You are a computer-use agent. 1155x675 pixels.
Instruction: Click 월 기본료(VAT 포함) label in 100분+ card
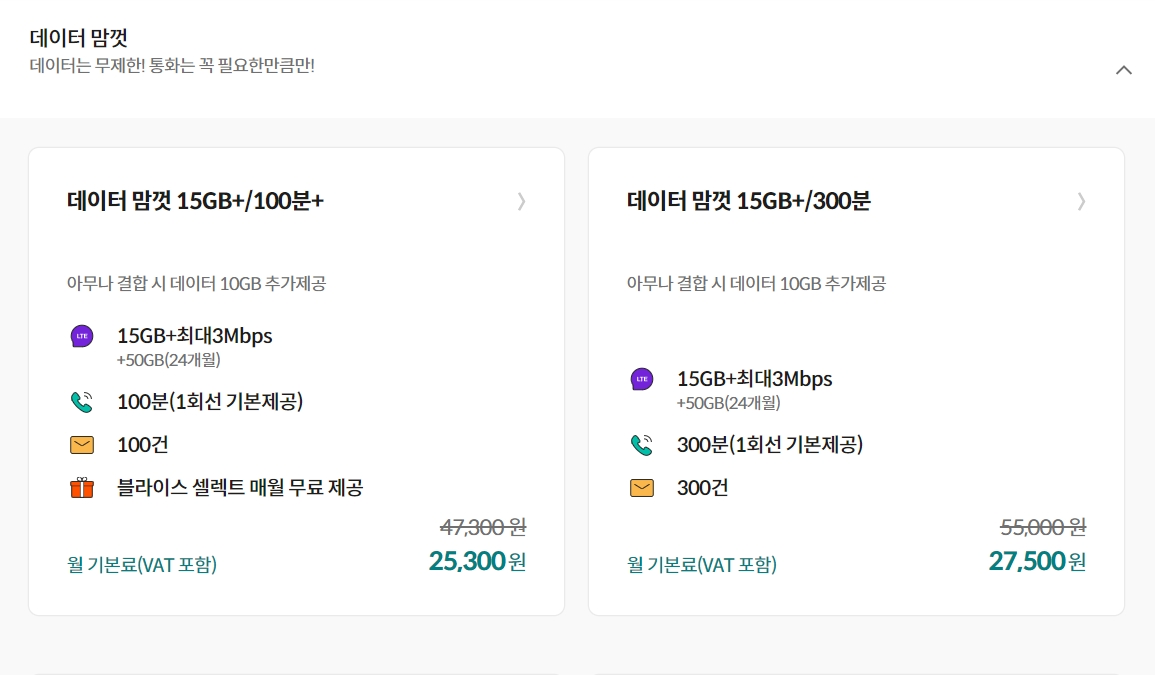142,564
